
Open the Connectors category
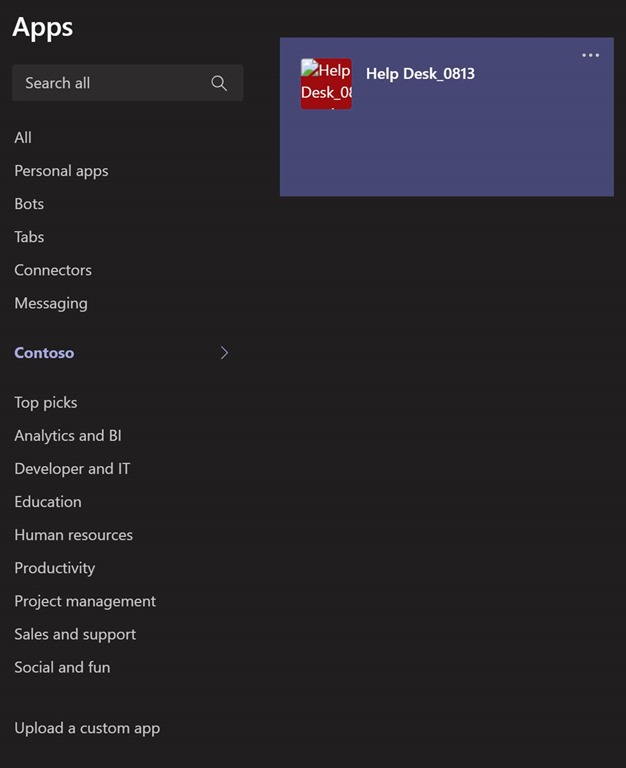[x=53, y=270]
